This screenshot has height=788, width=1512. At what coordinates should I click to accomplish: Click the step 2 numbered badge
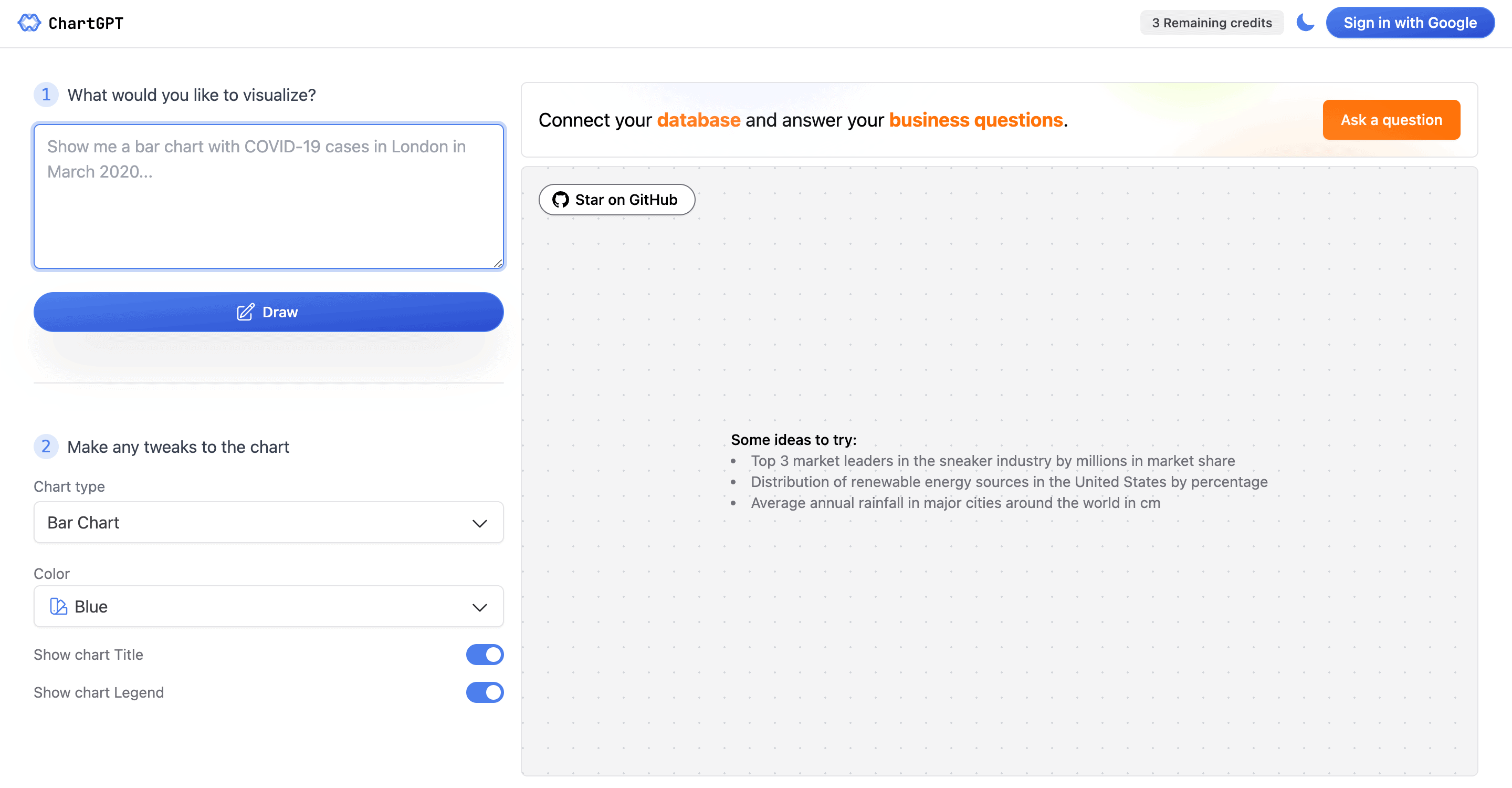[x=46, y=446]
